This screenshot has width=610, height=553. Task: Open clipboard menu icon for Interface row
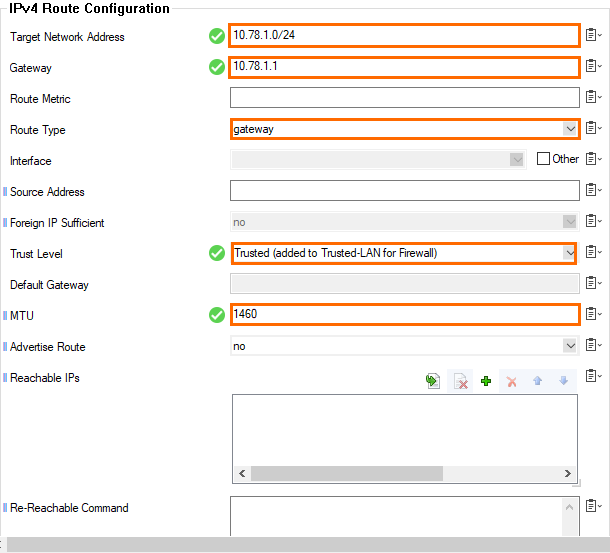(x=593, y=159)
